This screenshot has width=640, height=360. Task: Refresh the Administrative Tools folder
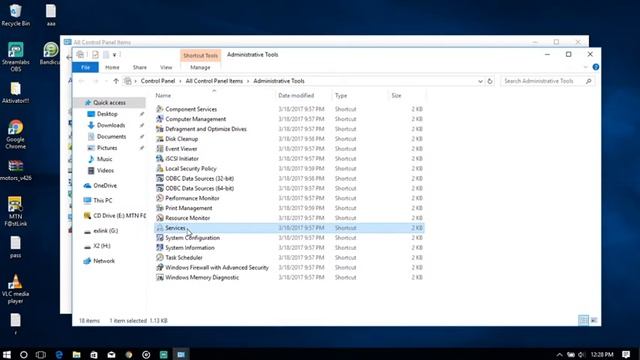[490, 81]
